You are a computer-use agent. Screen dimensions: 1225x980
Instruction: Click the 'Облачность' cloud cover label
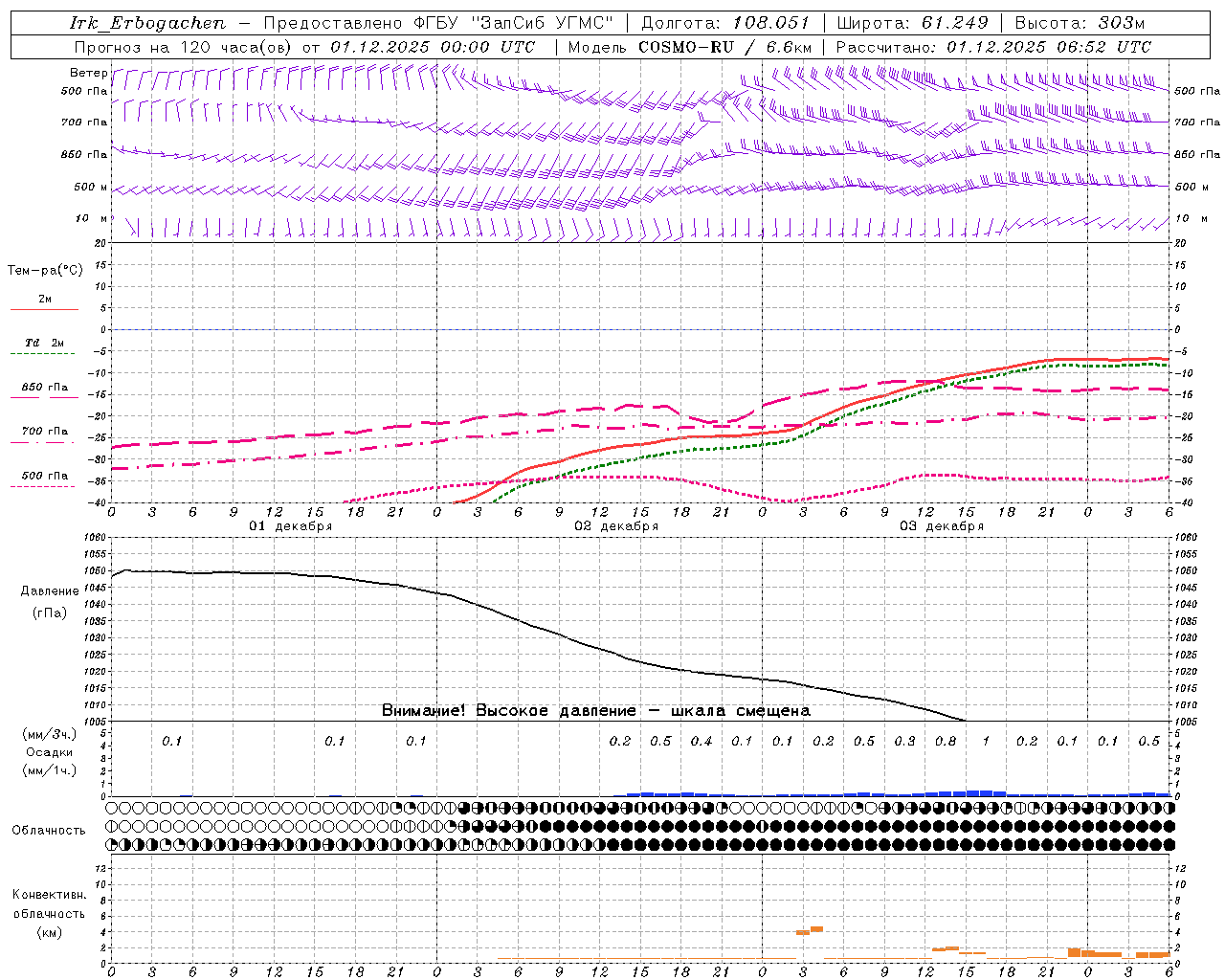point(49,830)
